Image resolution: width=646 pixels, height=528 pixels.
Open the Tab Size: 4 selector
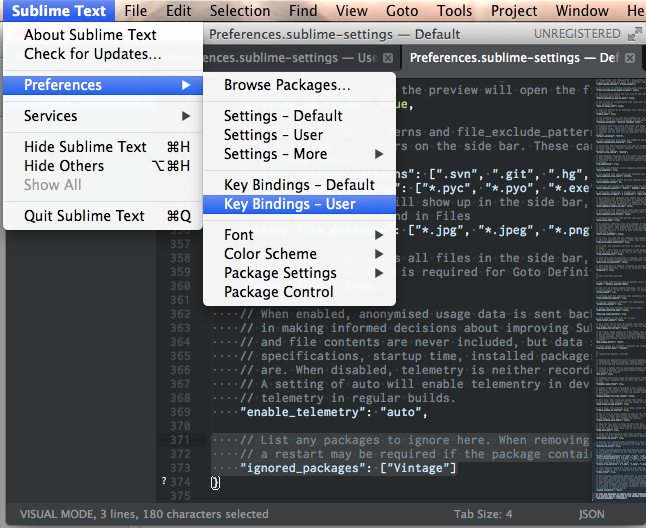pyautogui.click(x=483, y=514)
